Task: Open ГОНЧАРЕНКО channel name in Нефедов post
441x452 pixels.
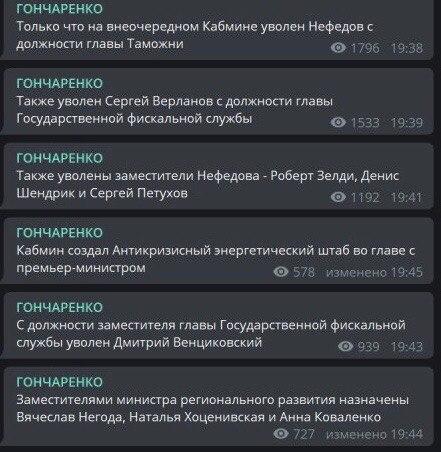Action: pyautogui.click(x=60, y=9)
